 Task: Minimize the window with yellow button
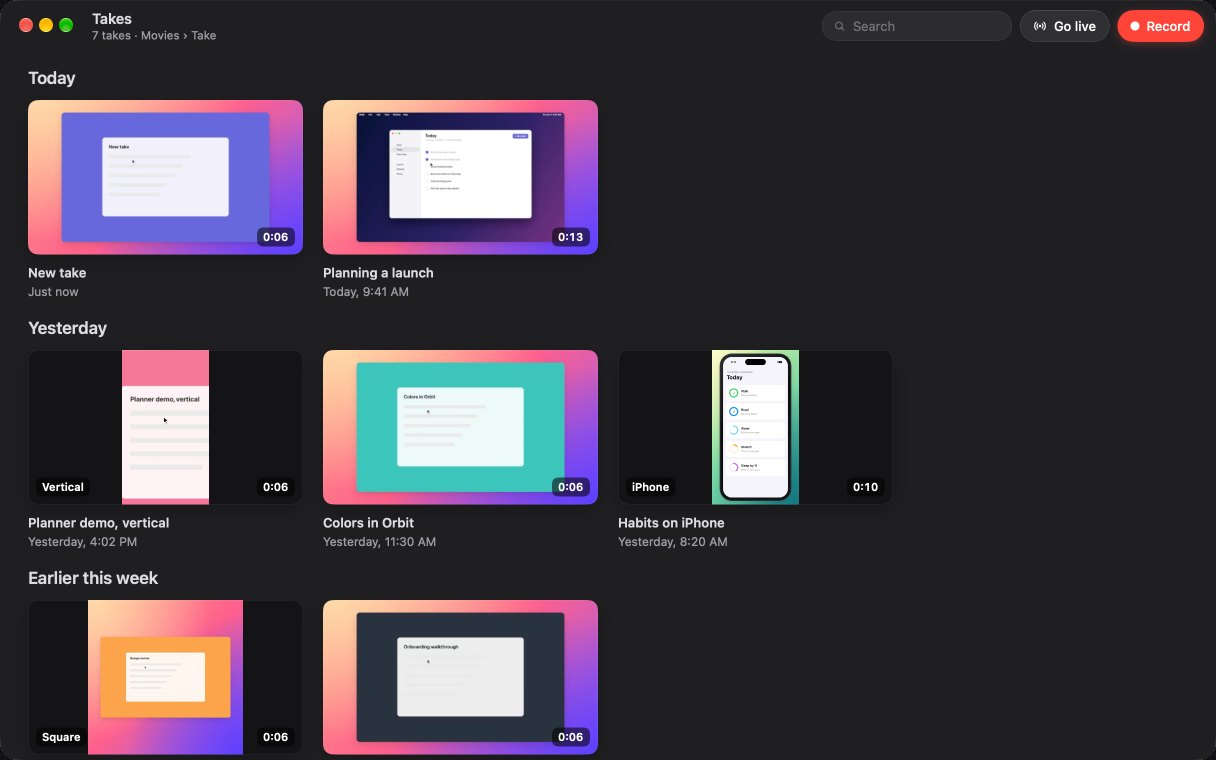pyautogui.click(x=46, y=25)
